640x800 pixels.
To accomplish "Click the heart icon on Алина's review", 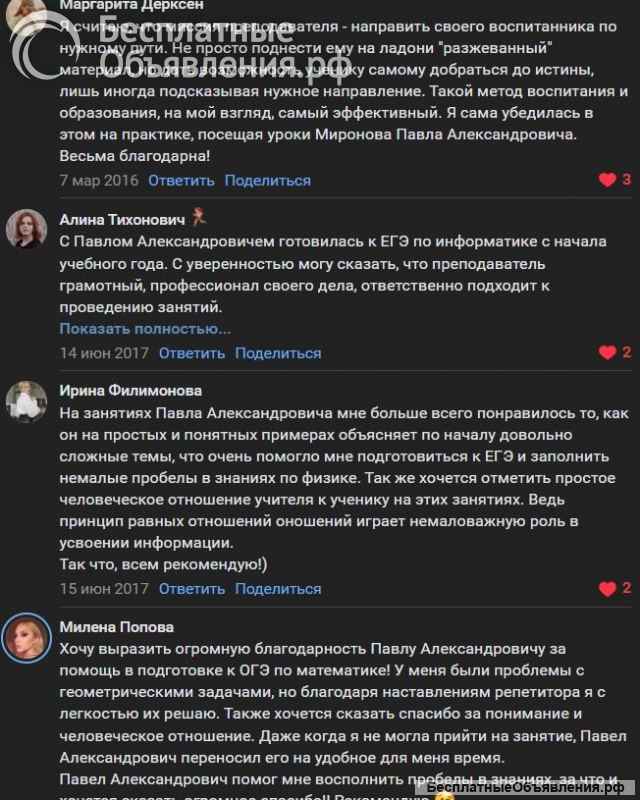I will tap(607, 352).
